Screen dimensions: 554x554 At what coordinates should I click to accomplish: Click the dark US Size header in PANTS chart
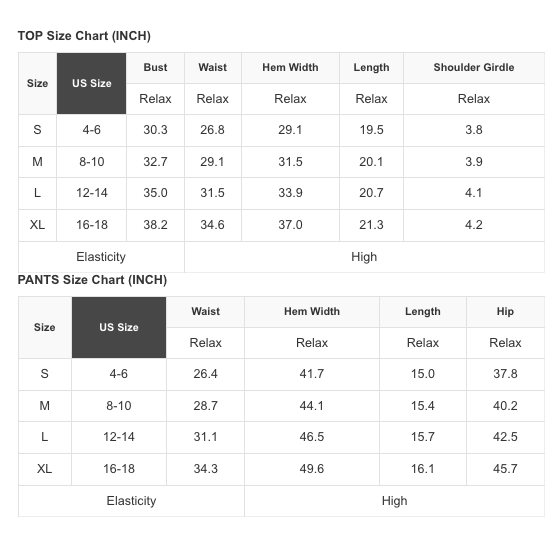[119, 327]
